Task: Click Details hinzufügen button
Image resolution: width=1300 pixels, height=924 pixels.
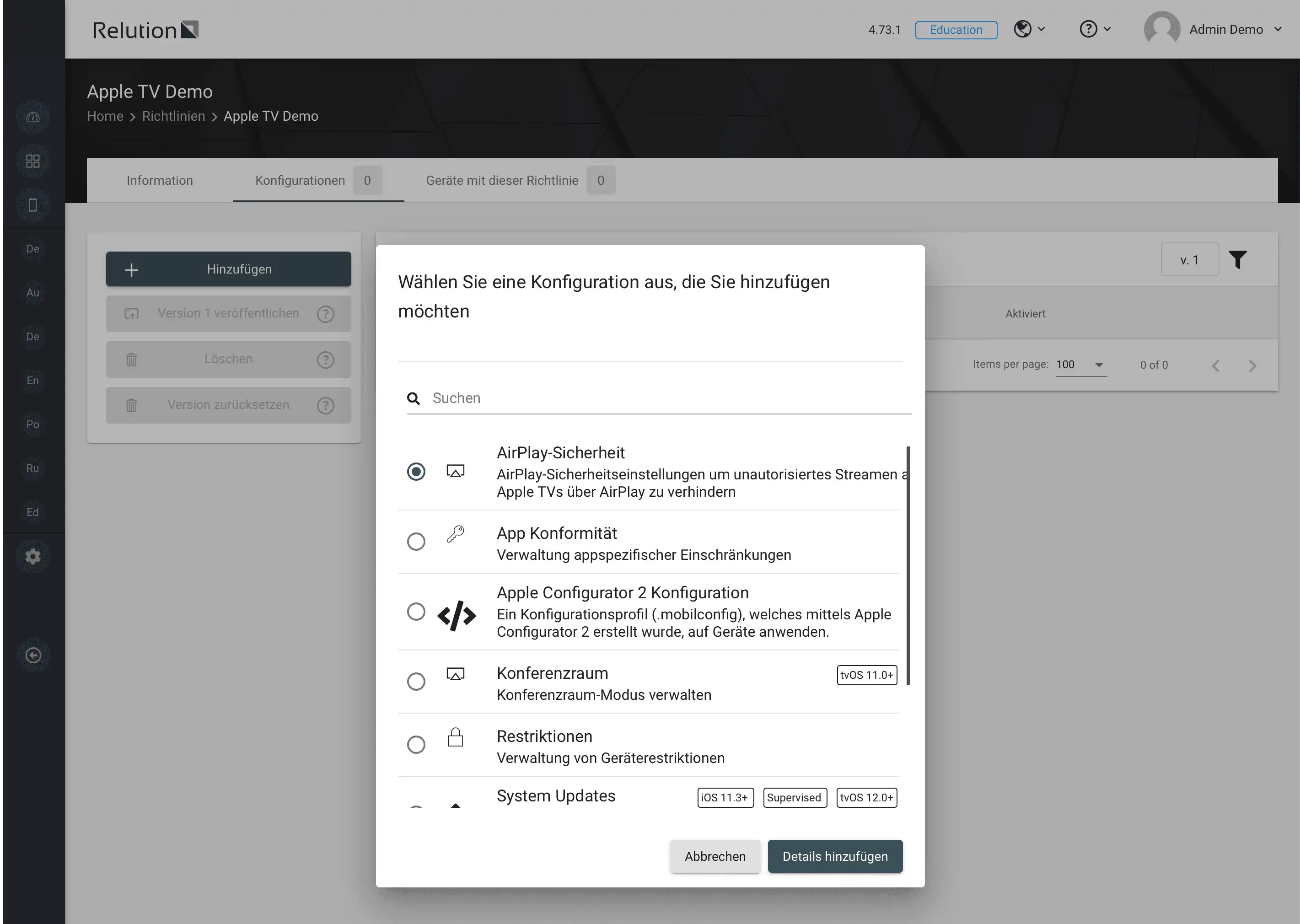Action: pyautogui.click(x=835, y=856)
